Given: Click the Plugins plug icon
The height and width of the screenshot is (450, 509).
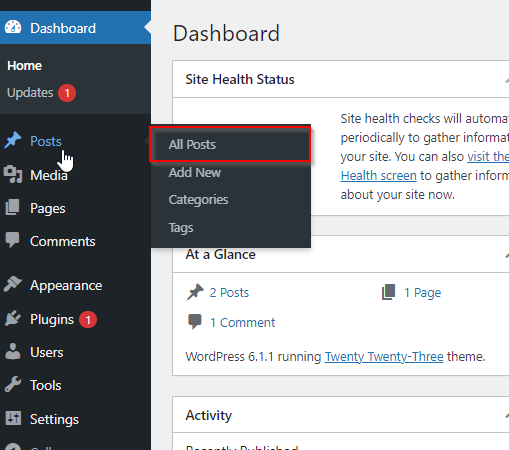Looking at the screenshot, I should point(13,318).
